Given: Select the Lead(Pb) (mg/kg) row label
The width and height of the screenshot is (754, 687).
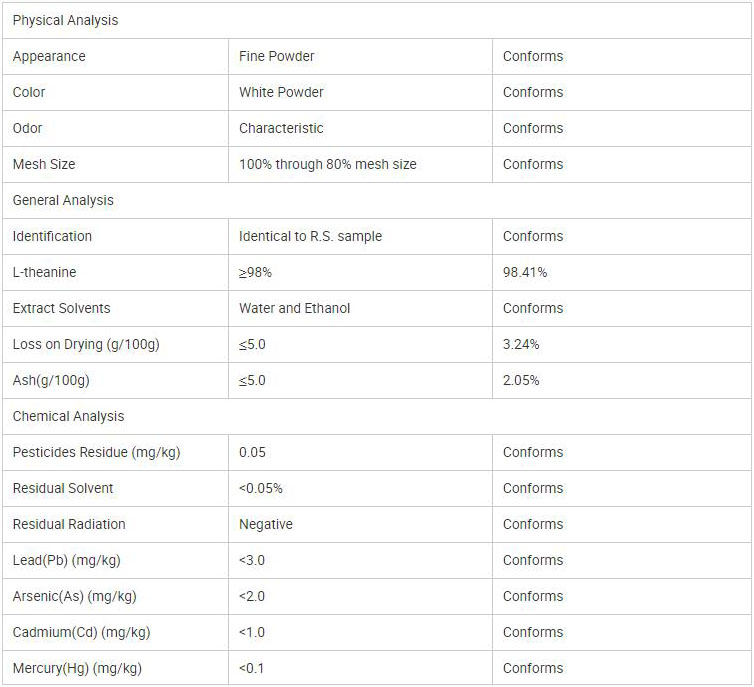Looking at the screenshot, I should [x=67, y=560].
